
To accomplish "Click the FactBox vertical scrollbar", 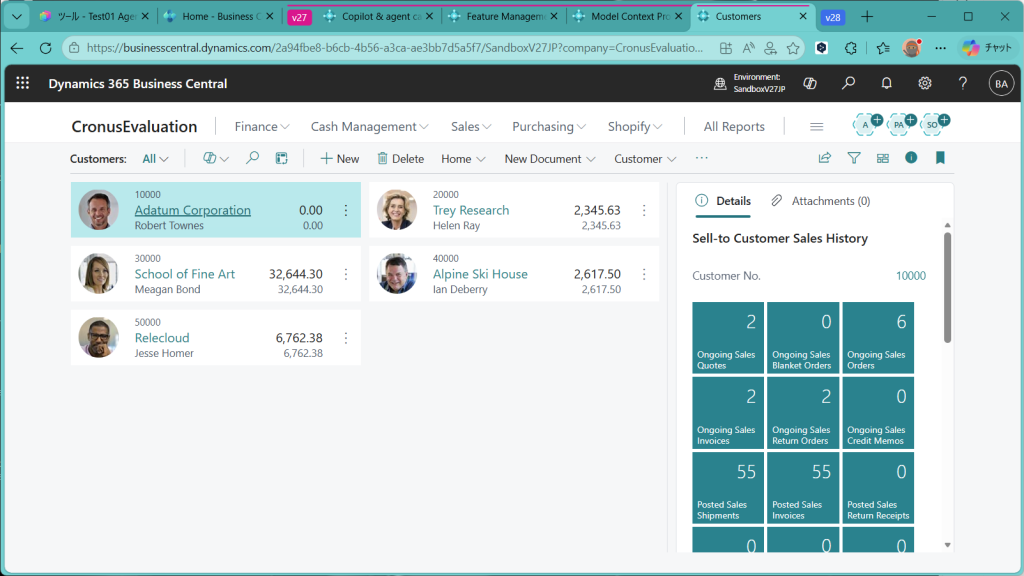I will [947, 290].
